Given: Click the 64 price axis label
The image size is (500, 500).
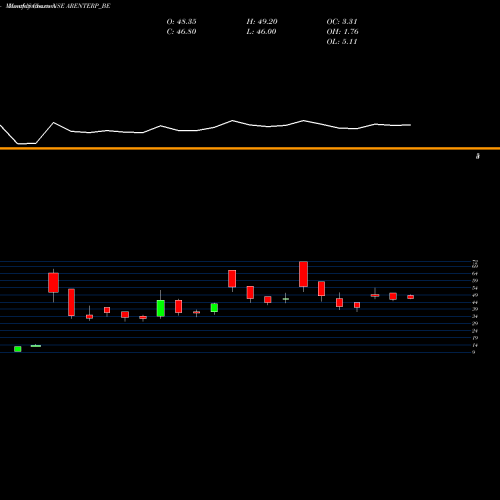Looking at the screenshot, I should coord(475,273).
